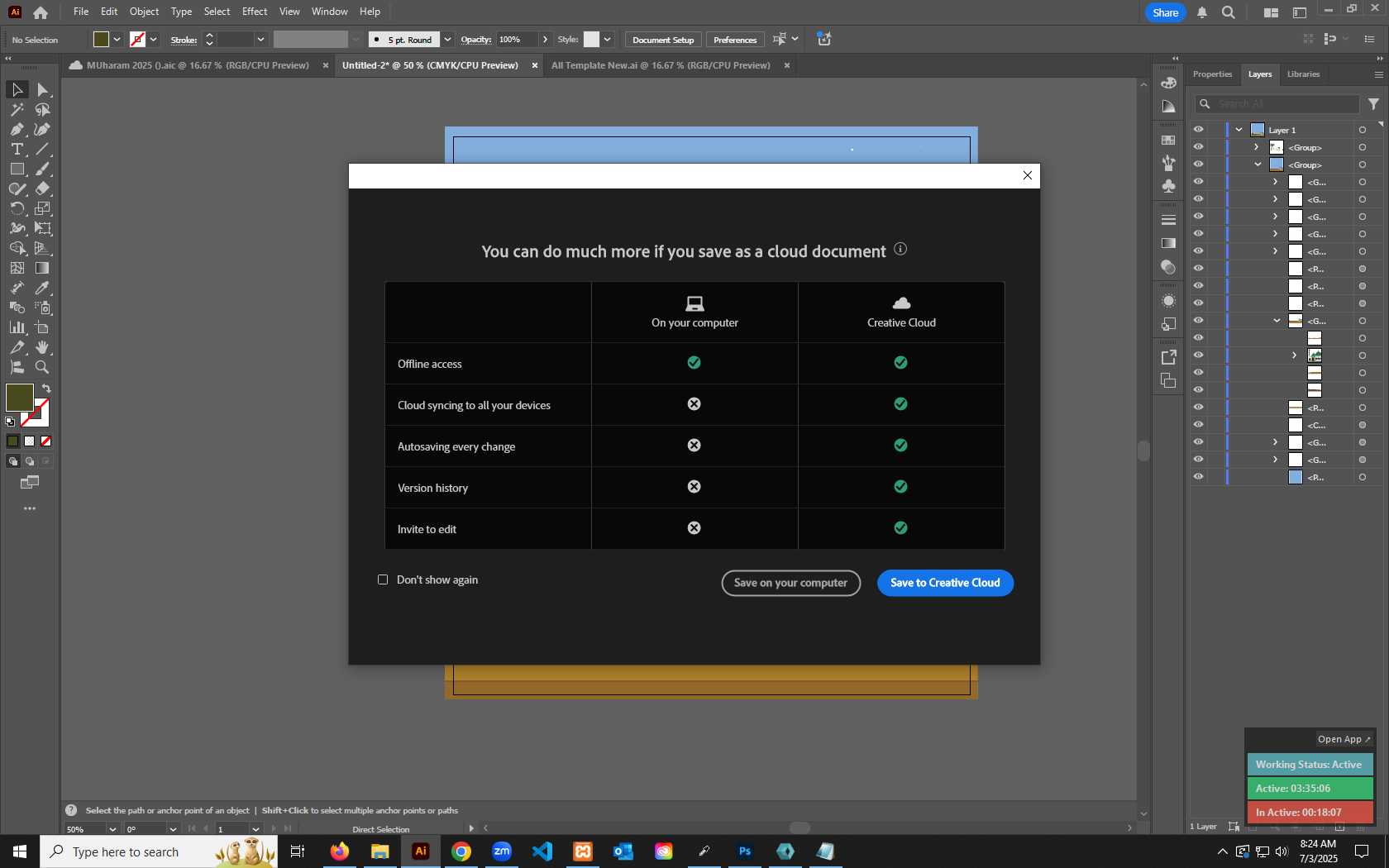The height and width of the screenshot is (868, 1389).
Task: Open Zoom from the taskbar
Action: 502,851
